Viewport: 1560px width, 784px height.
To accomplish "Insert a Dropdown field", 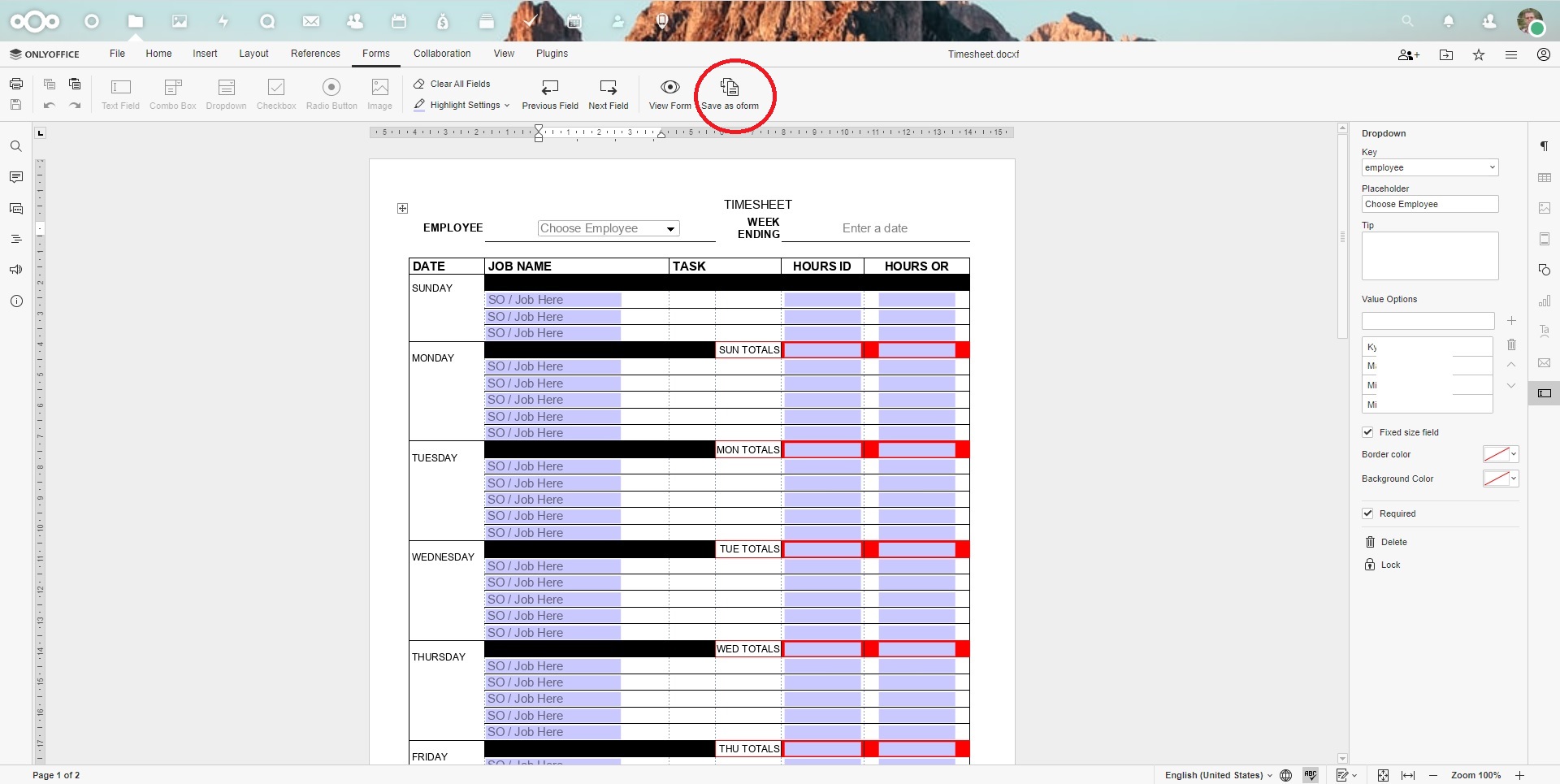I will 226,94.
